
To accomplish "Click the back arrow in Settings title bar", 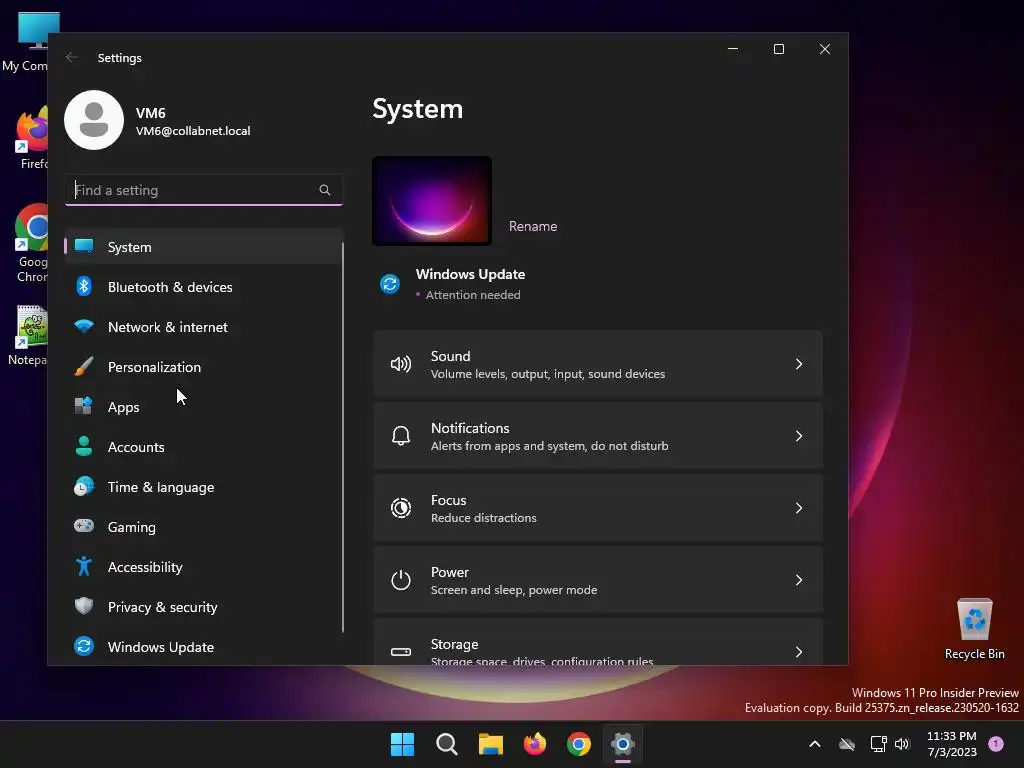I will coord(72,57).
